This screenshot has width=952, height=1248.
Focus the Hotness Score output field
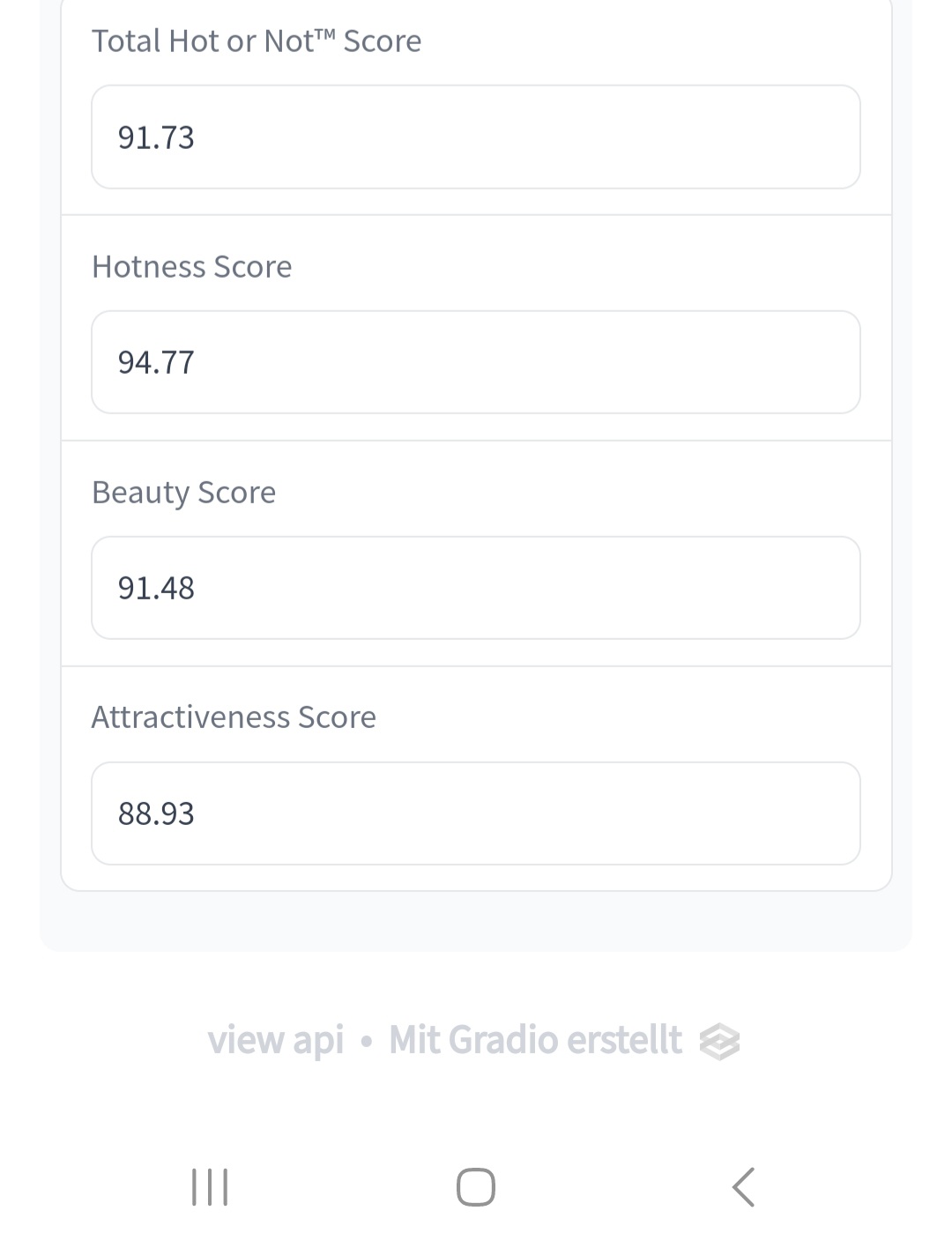pyautogui.click(x=476, y=362)
